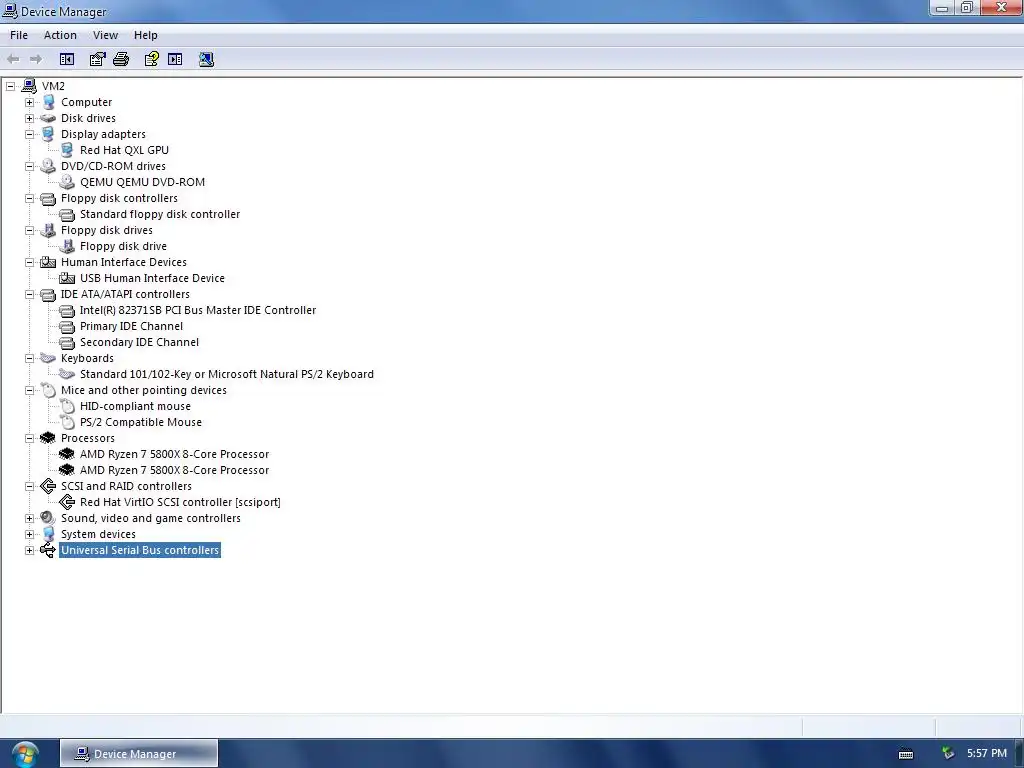Select the Secondary IDE Channel row

(139, 342)
